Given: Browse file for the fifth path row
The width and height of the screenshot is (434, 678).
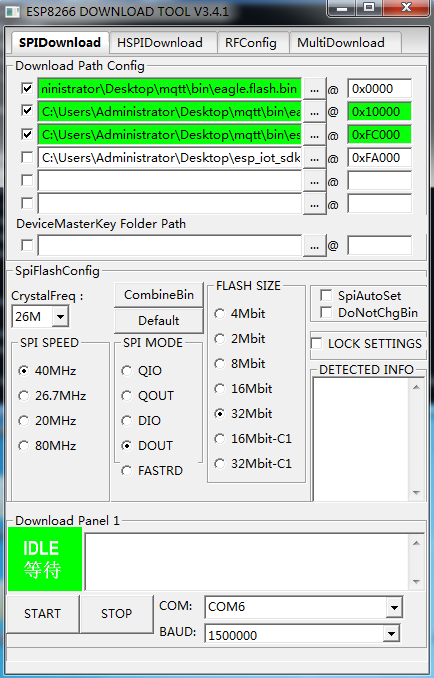Looking at the screenshot, I should point(314,181).
